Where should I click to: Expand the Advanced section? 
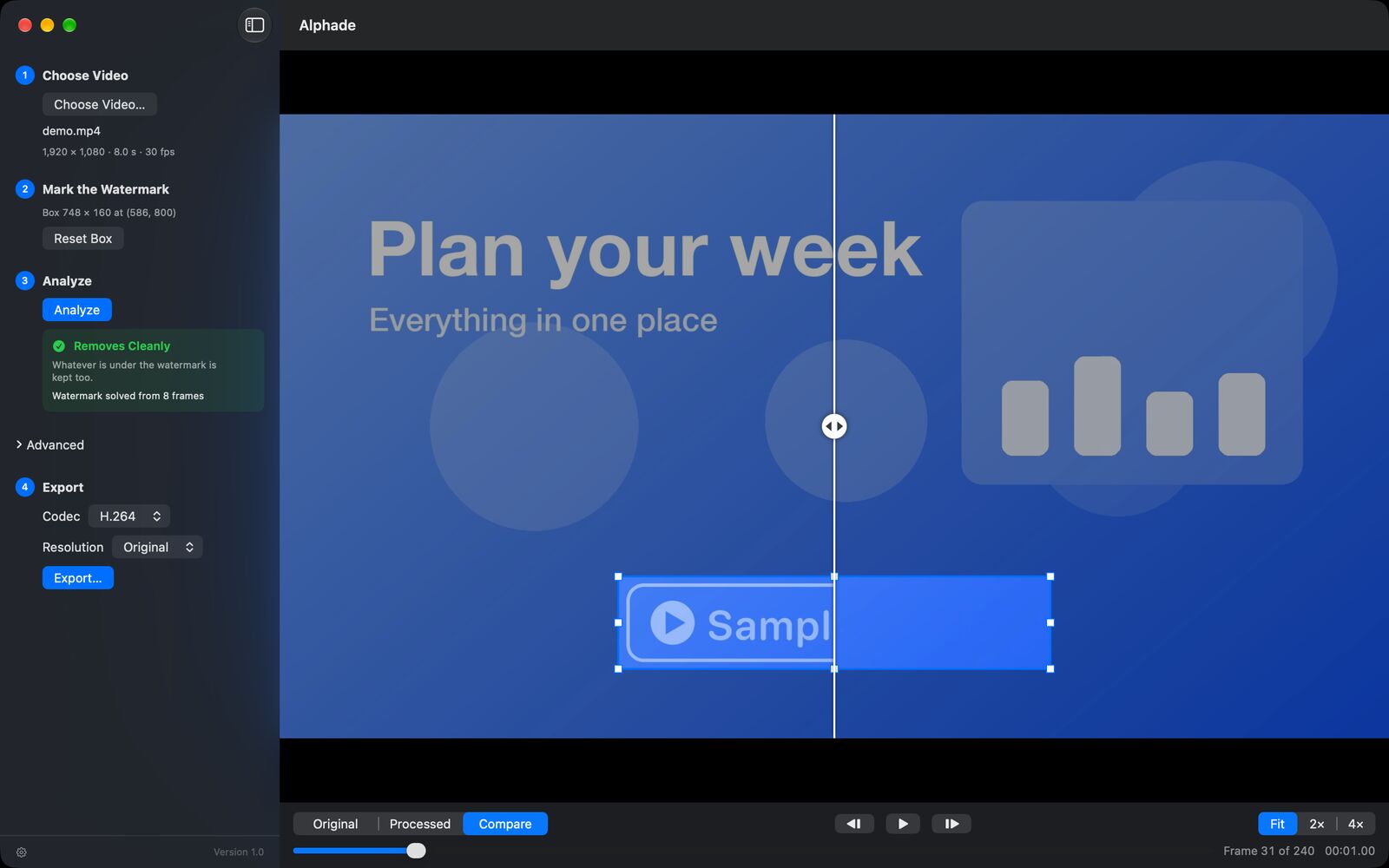coord(50,444)
